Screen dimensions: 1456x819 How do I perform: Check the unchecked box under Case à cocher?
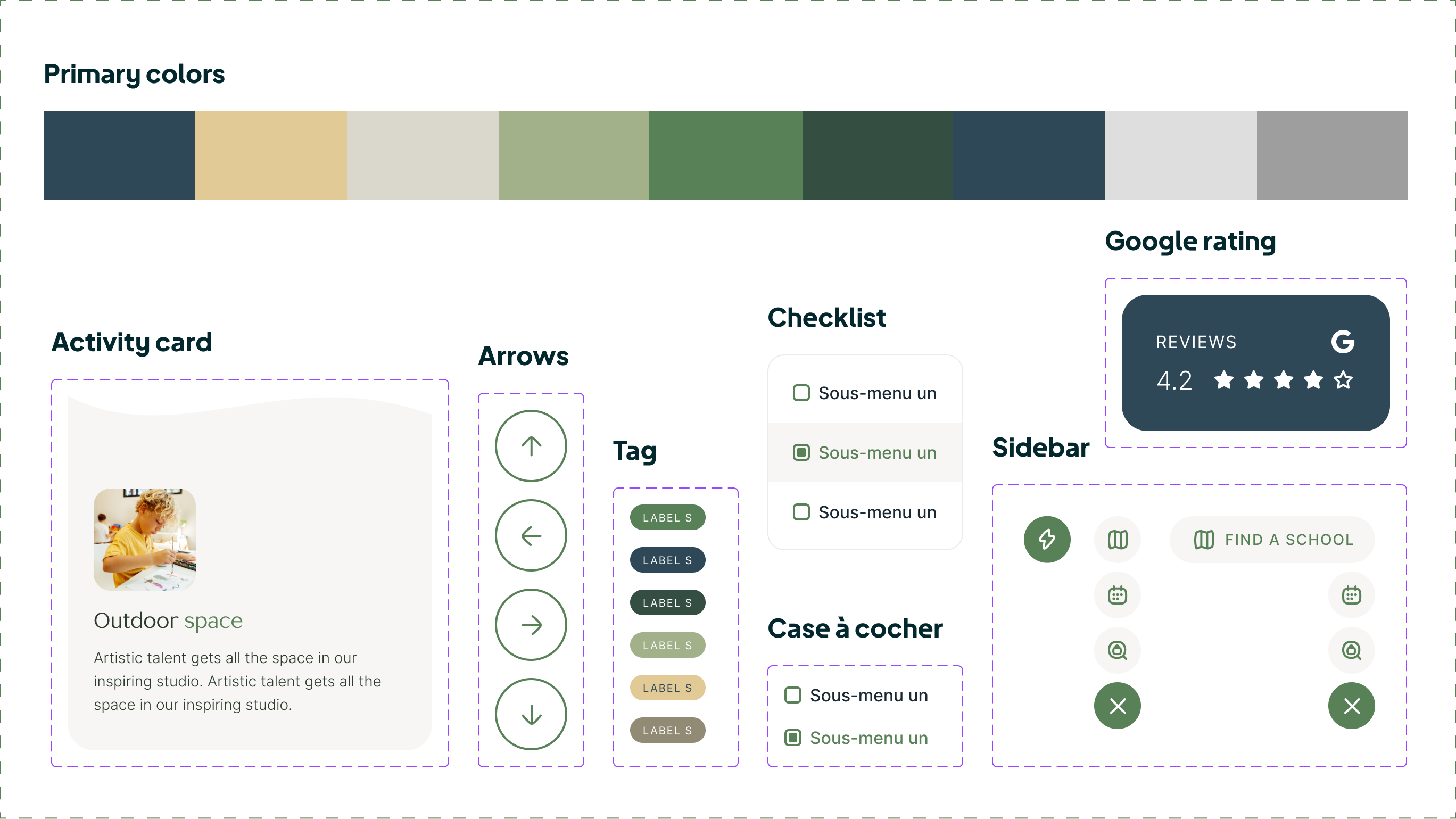pos(792,695)
